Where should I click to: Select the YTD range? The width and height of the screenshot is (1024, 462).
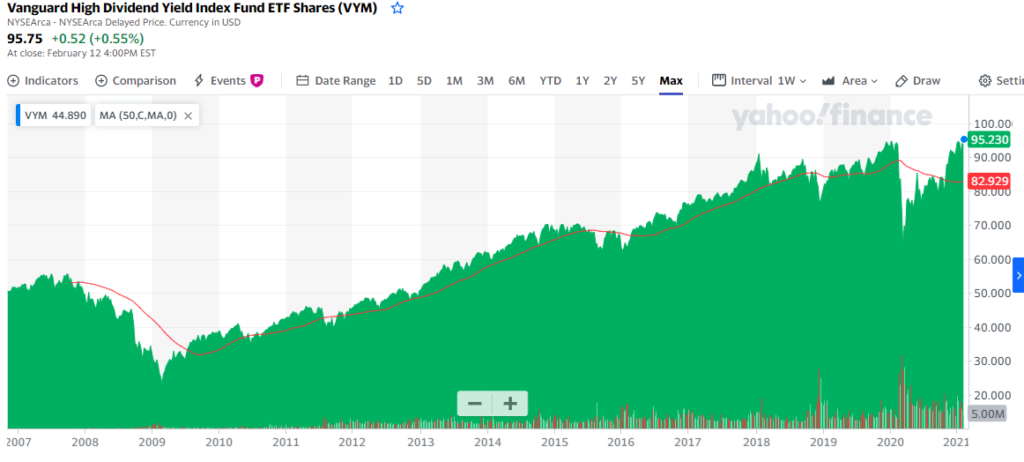pos(551,81)
